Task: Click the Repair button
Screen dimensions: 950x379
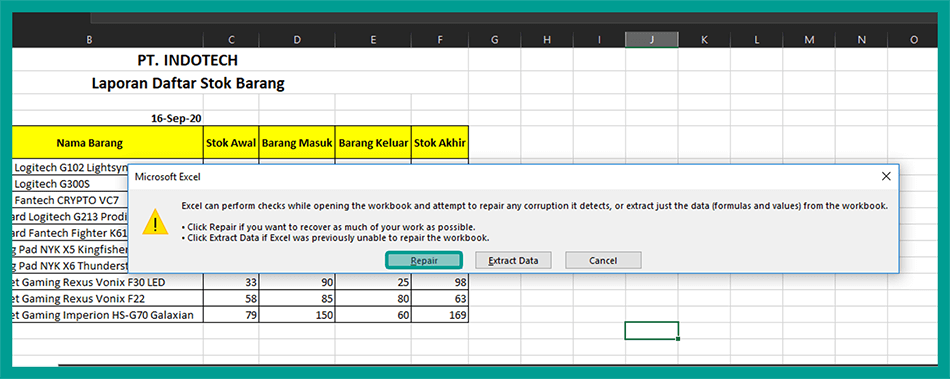Action: point(424,260)
